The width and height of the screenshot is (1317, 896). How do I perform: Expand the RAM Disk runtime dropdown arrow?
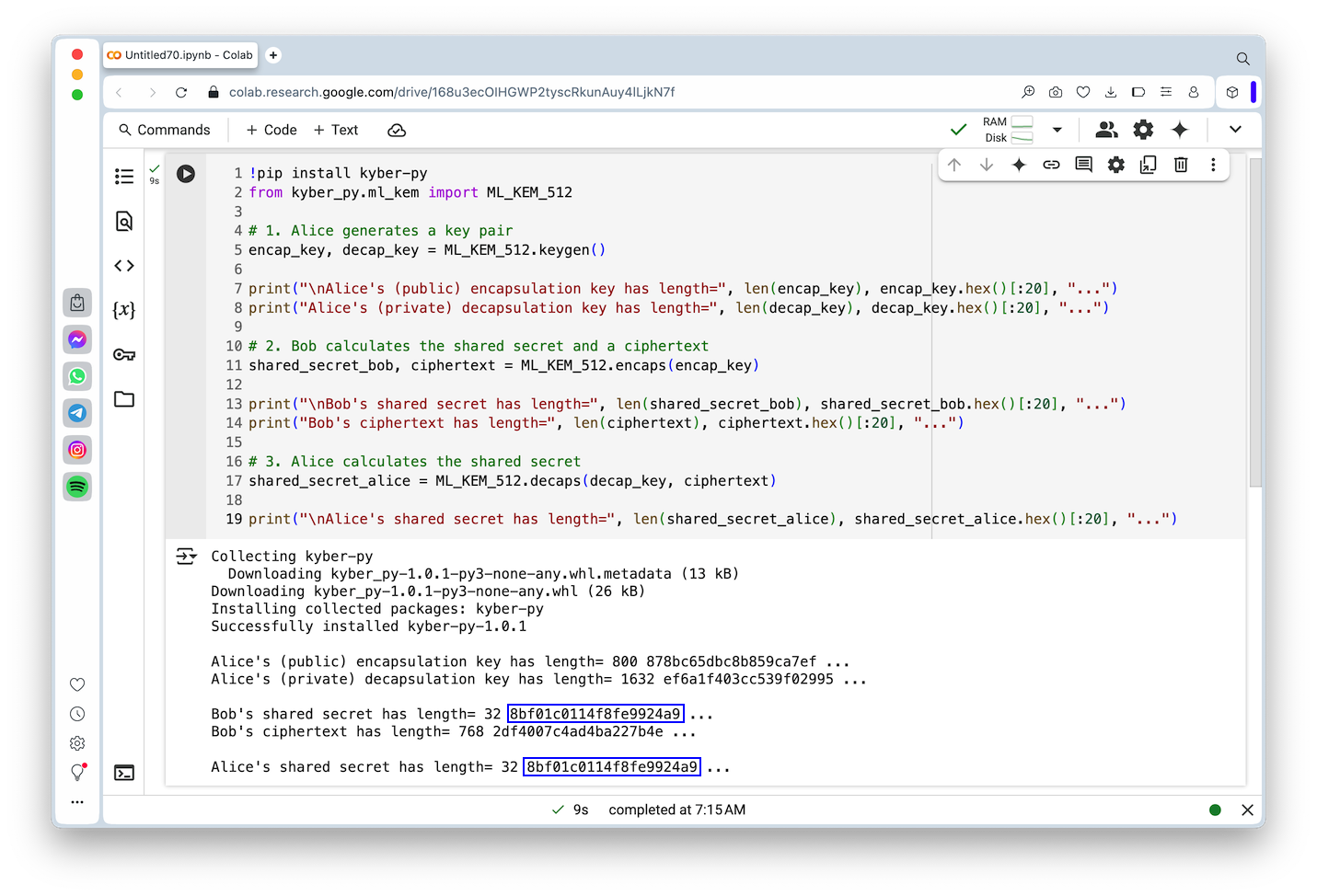[x=1057, y=130]
